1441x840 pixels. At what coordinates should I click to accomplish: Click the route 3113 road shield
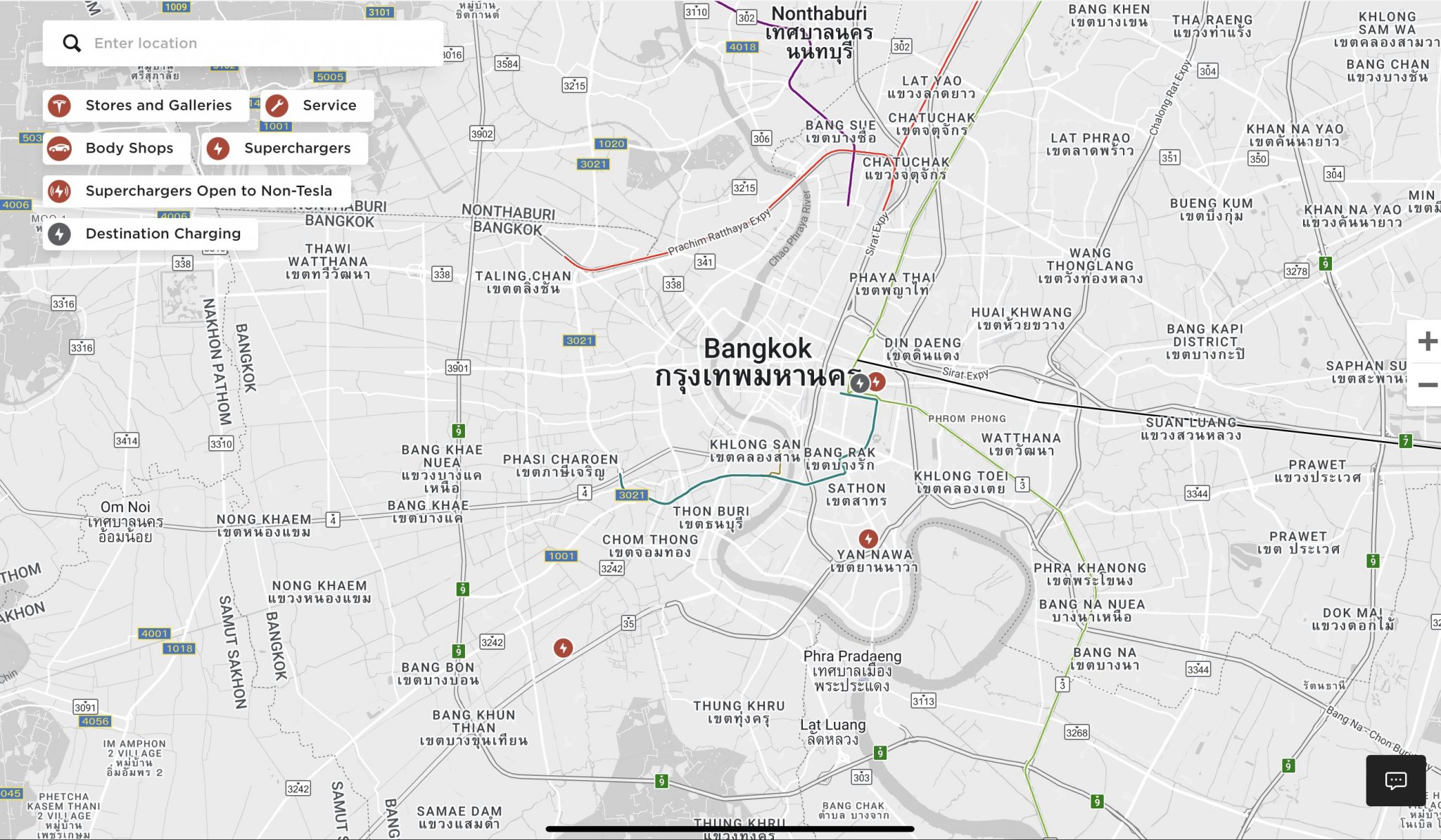[924, 701]
